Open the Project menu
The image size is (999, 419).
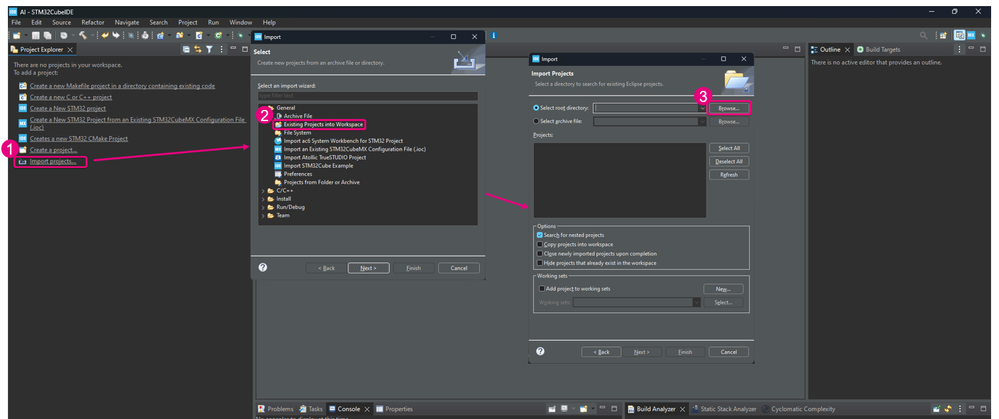coord(188,22)
